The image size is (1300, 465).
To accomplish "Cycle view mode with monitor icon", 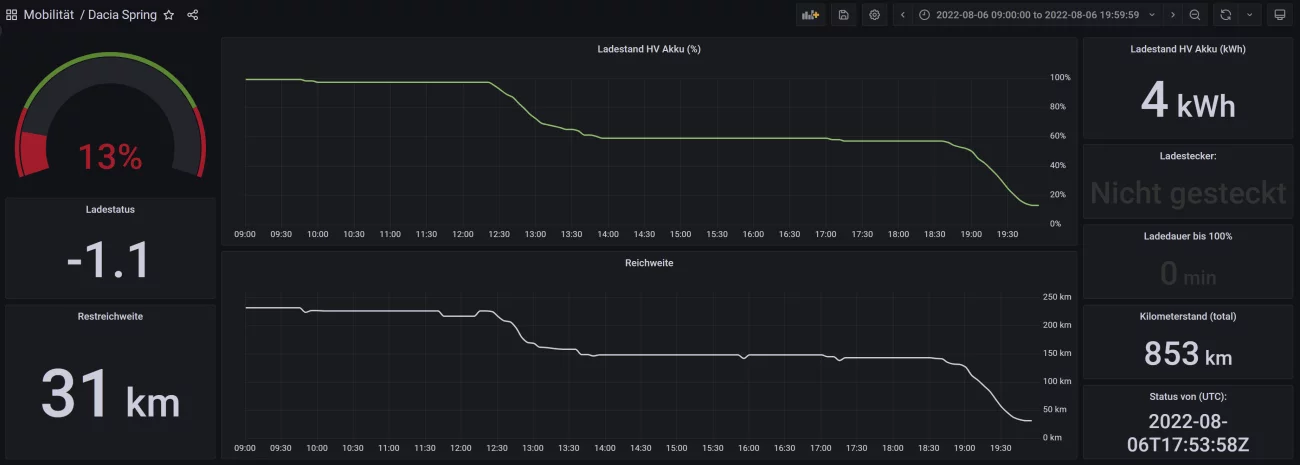I will (x=1278, y=15).
